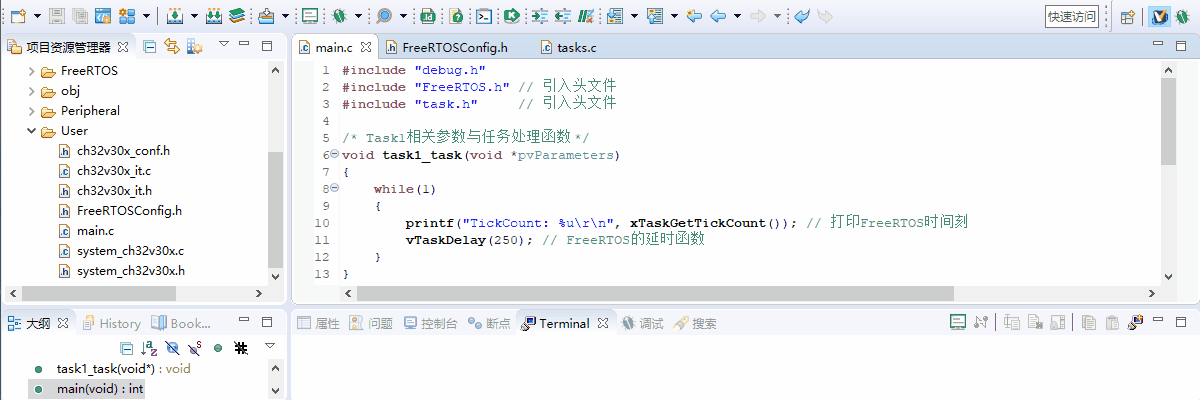
Task: Fold while loop at line 8
Action: (x=334, y=189)
